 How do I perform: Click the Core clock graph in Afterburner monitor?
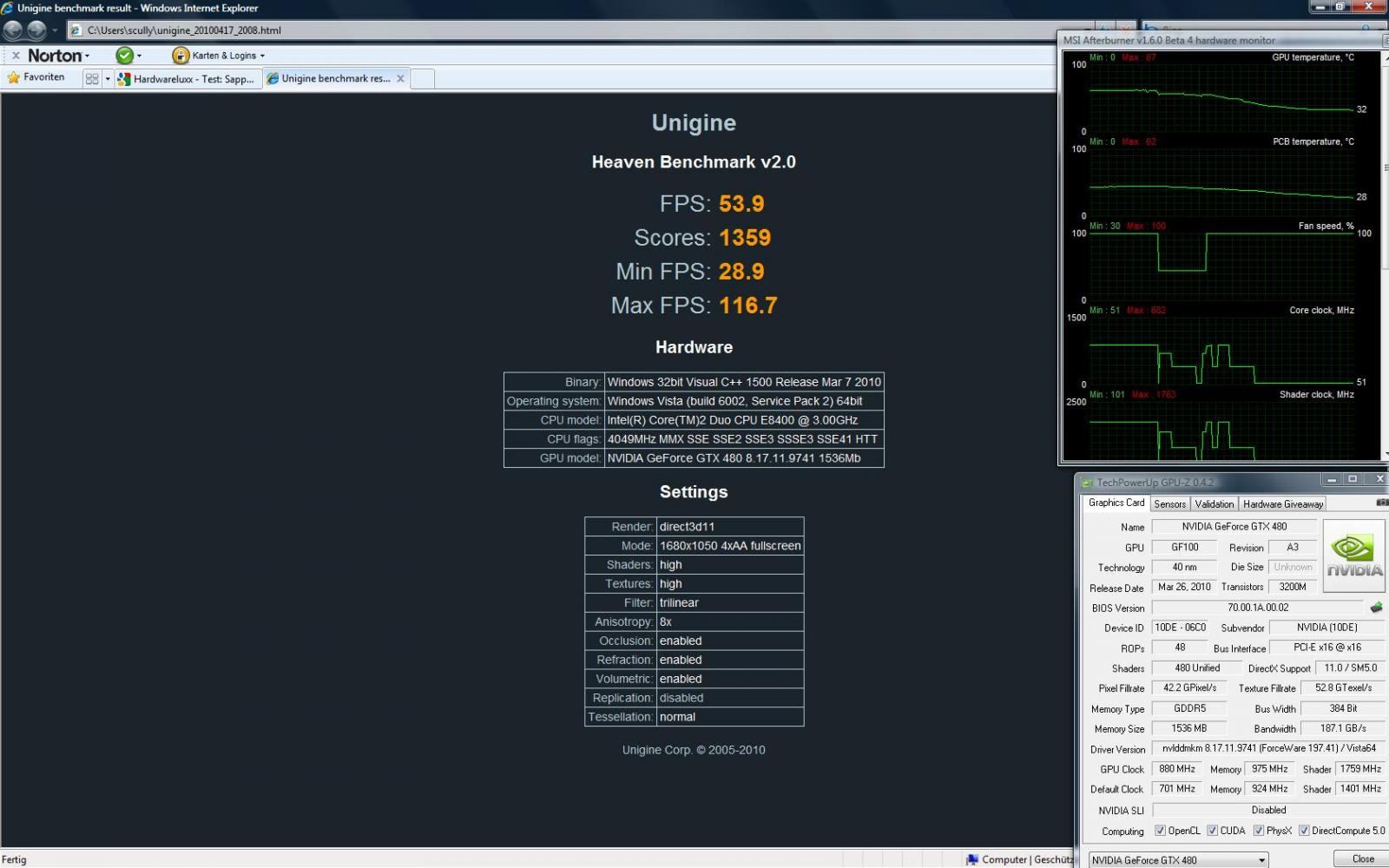[1221, 349]
